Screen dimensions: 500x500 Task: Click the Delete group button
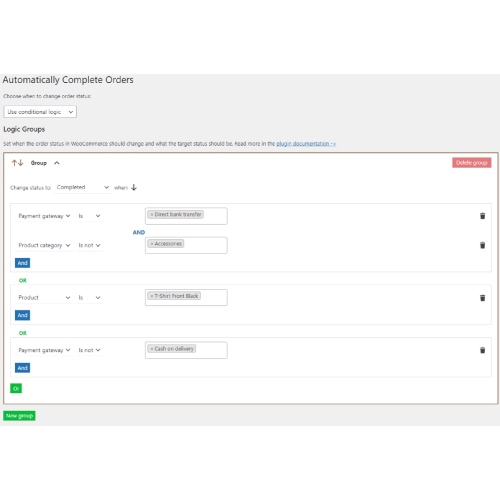pos(472,163)
